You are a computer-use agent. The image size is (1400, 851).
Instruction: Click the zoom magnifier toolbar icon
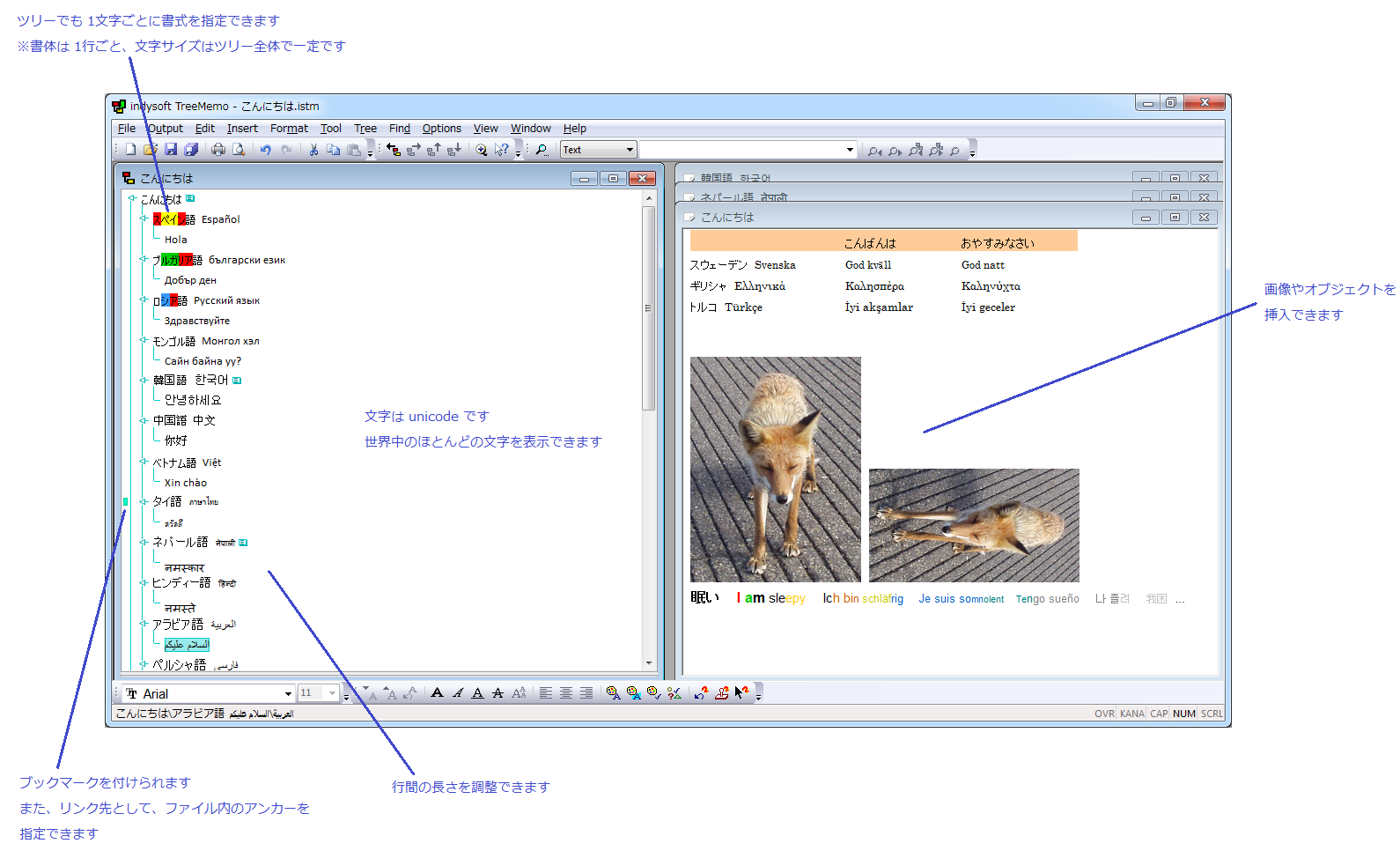pyautogui.click(x=482, y=150)
